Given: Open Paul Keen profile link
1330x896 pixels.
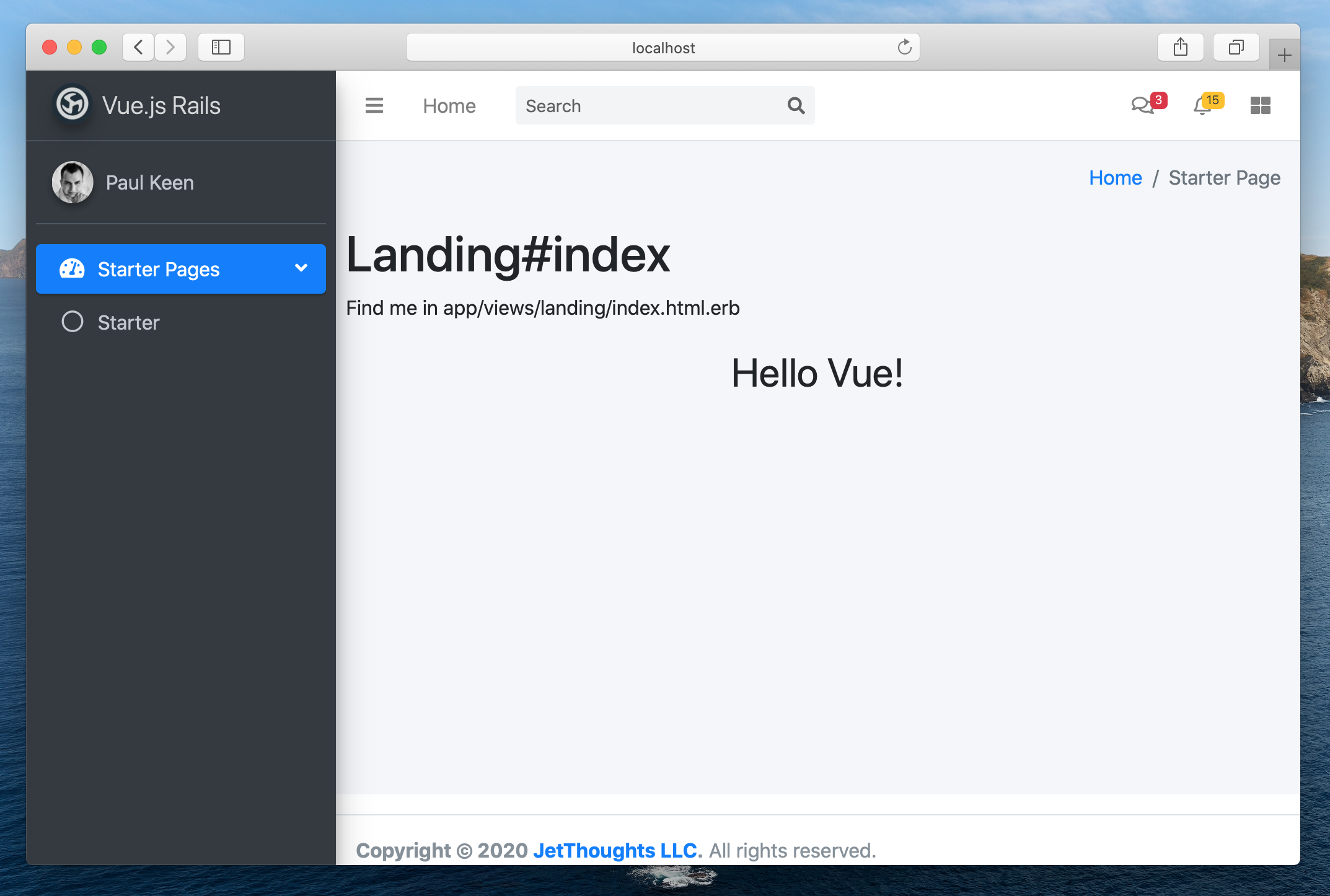Looking at the screenshot, I should pyautogui.click(x=150, y=183).
